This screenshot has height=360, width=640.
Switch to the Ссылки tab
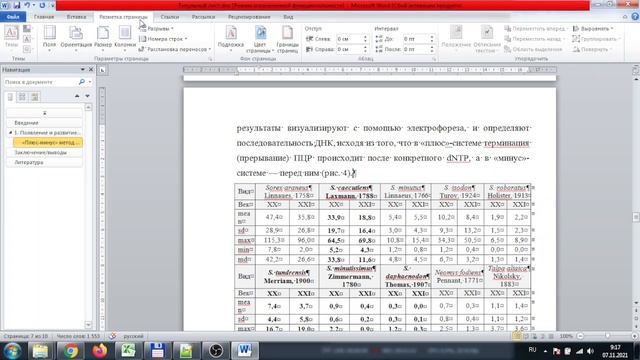coord(169,17)
